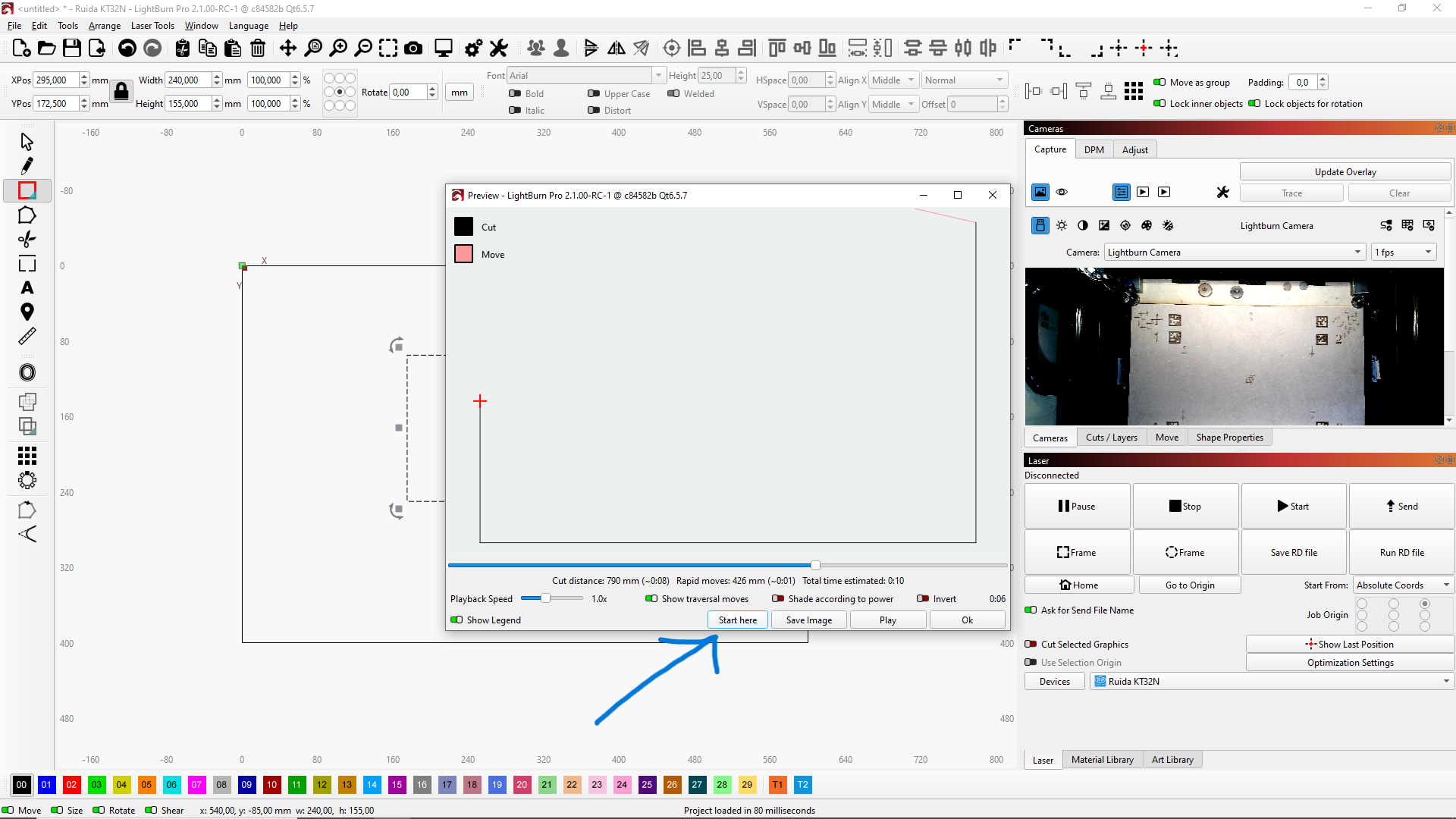
Task: Expand the Camera selection dropdown
Action: pyautogui.click(x=1234, y=252)
